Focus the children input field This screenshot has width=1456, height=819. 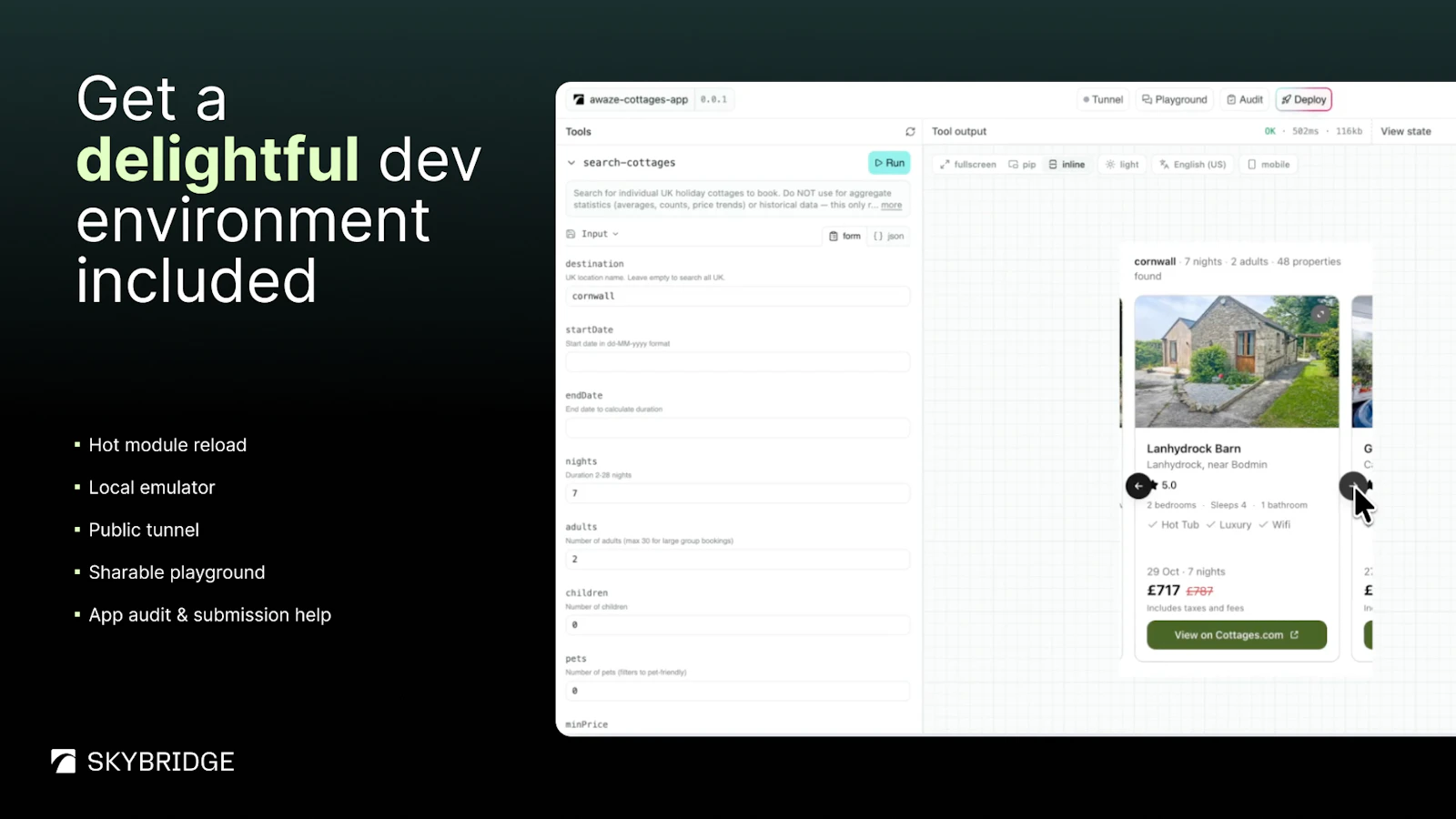pos(738,625)
